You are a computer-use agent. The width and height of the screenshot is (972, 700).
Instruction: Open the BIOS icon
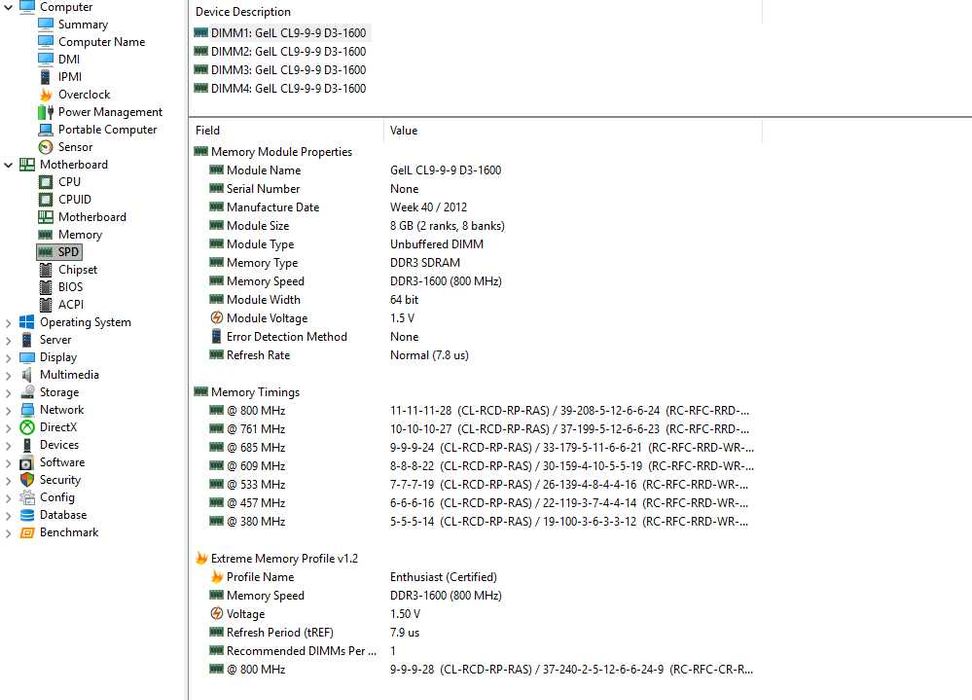tap(45, 287)
